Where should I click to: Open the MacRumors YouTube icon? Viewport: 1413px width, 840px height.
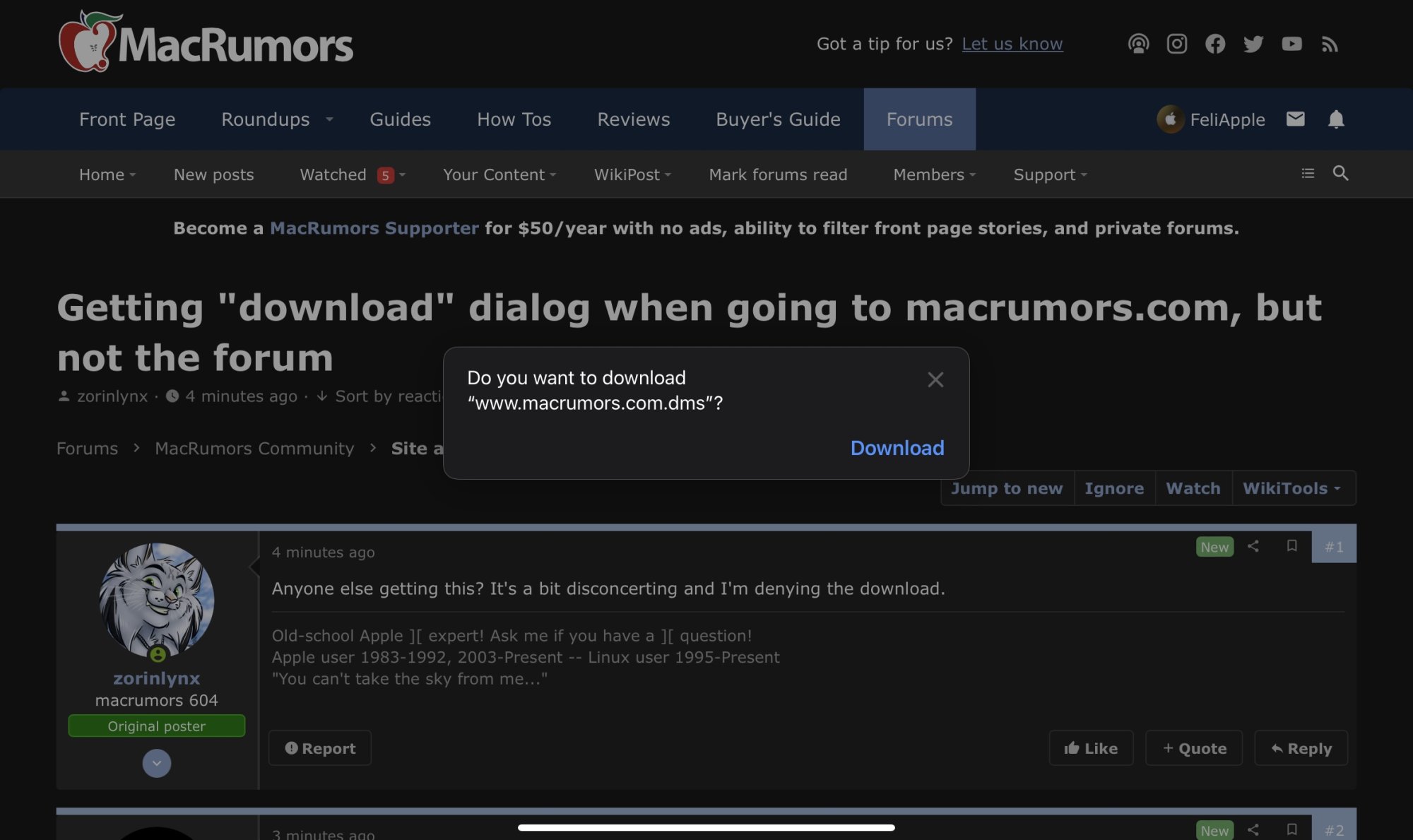1291,44
